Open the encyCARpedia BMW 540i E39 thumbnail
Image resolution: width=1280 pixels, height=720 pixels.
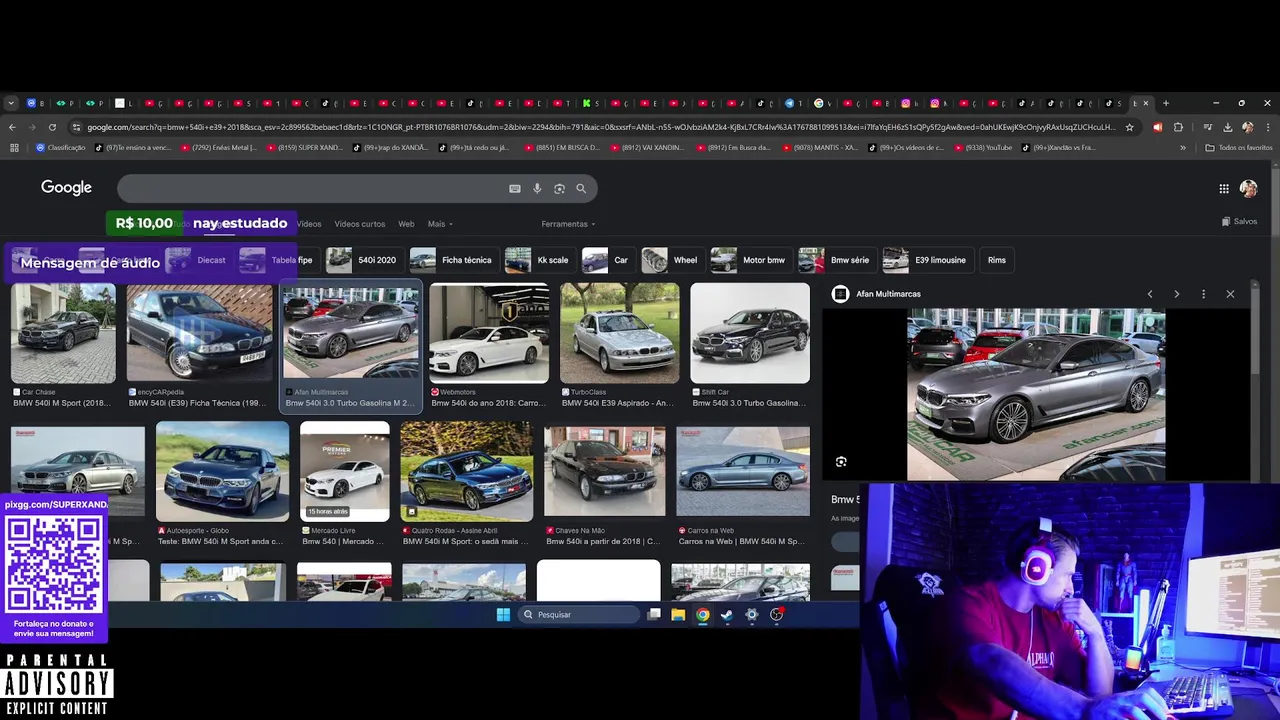click(199, 333)
